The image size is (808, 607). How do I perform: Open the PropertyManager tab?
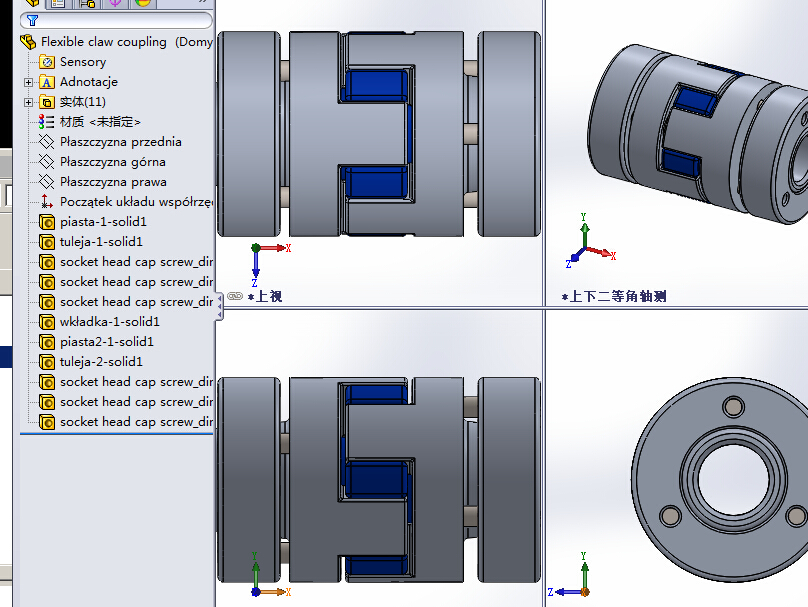pyautogui.click(x=58, y=3)
